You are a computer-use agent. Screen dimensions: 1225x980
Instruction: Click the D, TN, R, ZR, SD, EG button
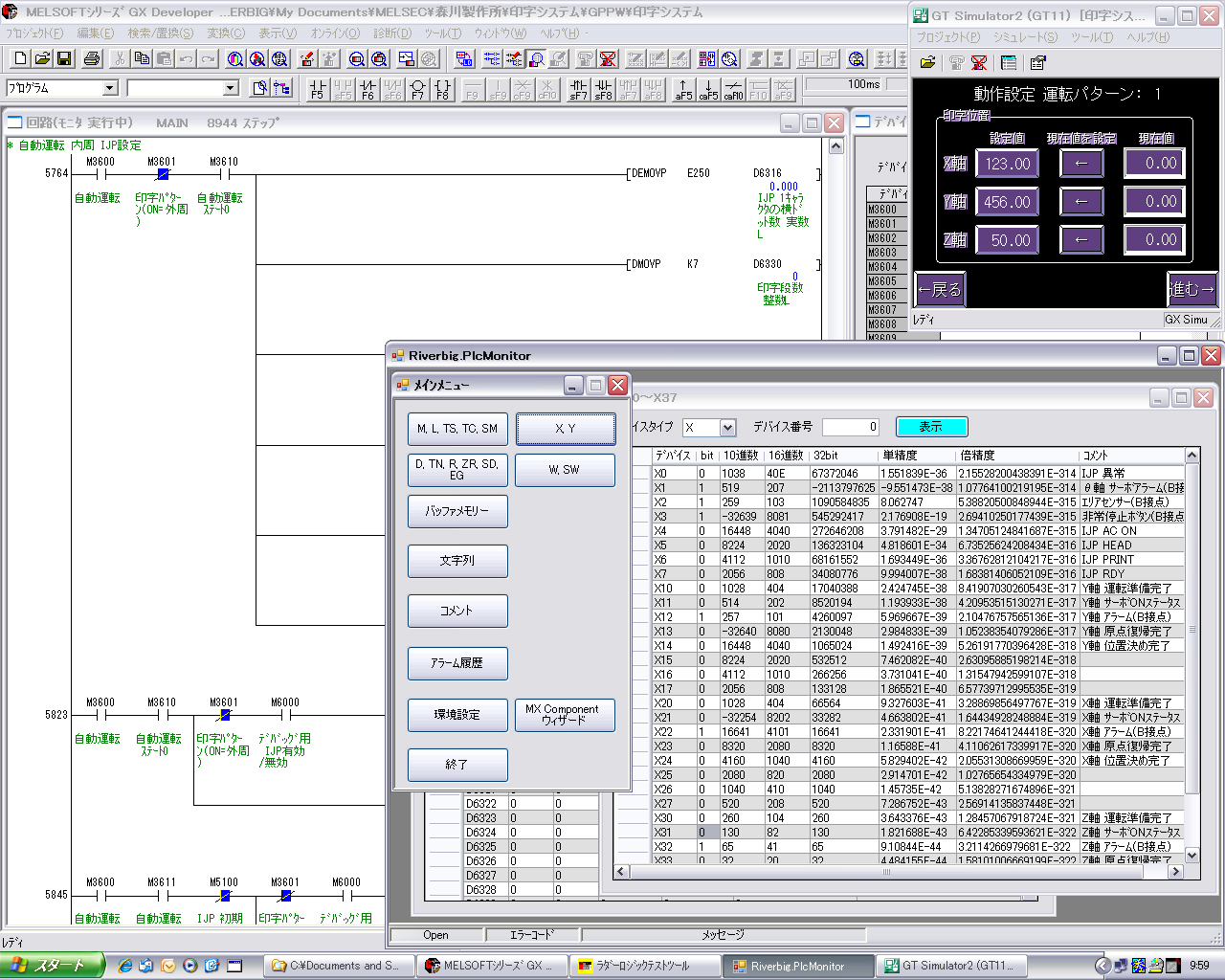click(x=457, y=470)
